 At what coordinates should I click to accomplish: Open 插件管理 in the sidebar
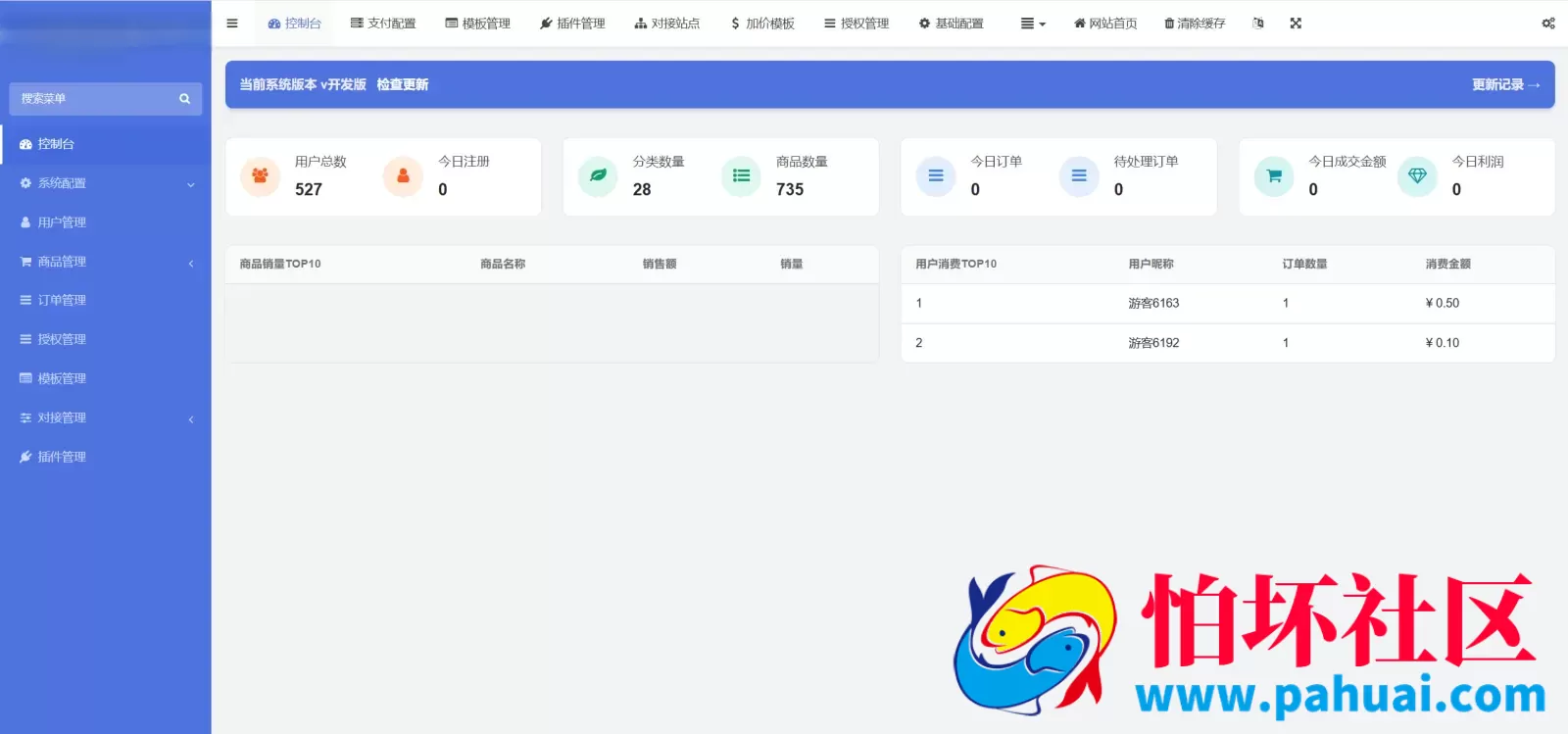point(106,457)
